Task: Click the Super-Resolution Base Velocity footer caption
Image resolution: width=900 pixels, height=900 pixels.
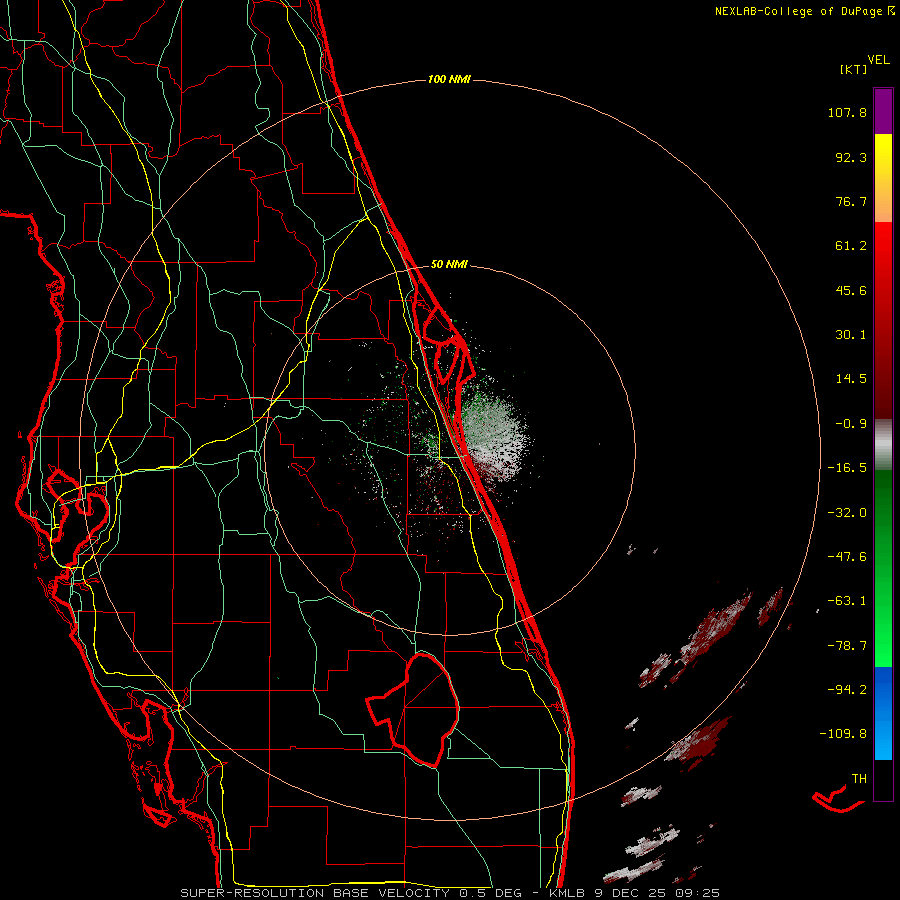Action: tap(449, 893)
